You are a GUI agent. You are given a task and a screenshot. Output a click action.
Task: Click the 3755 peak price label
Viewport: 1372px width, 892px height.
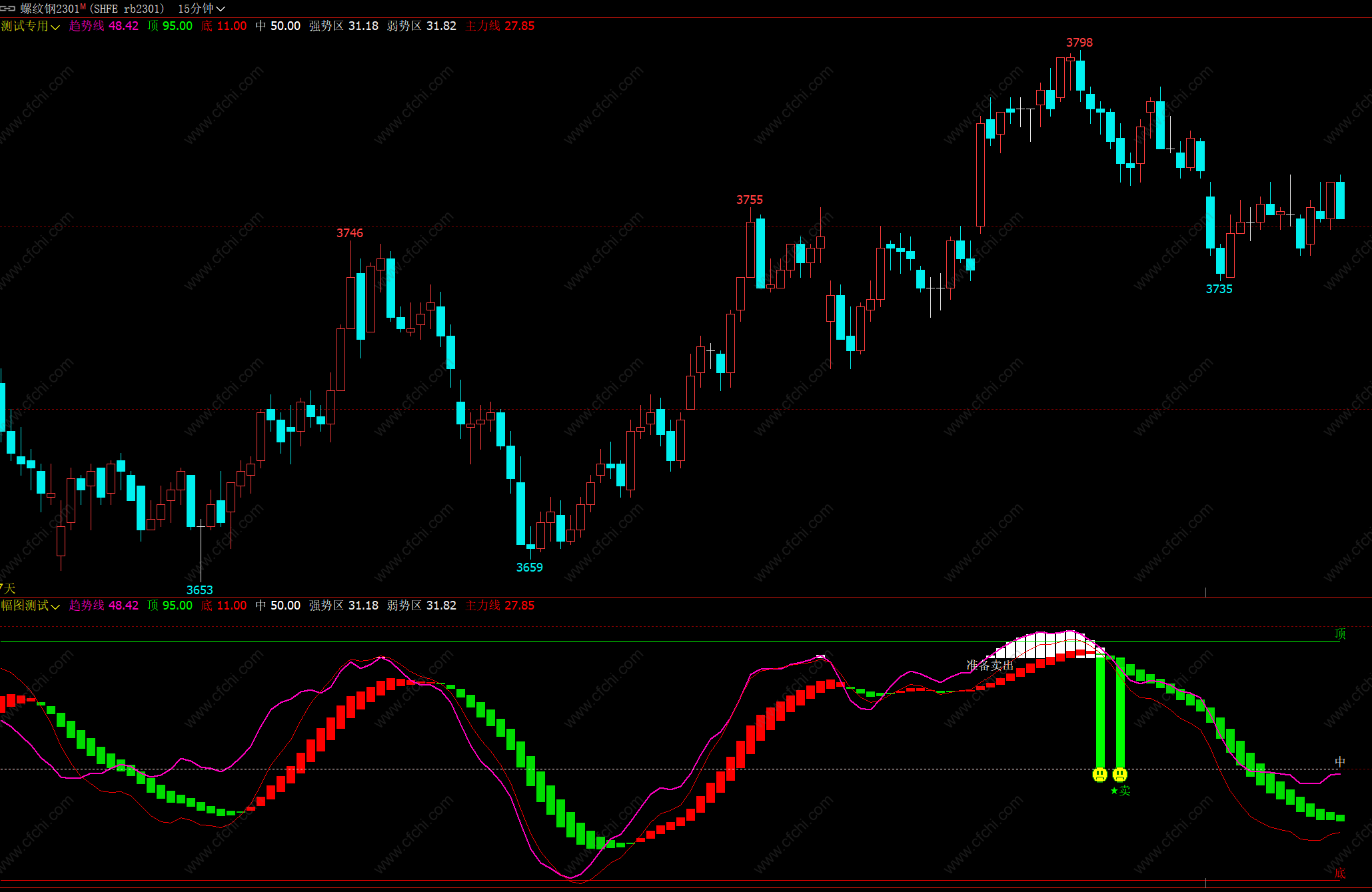[749, 200]
